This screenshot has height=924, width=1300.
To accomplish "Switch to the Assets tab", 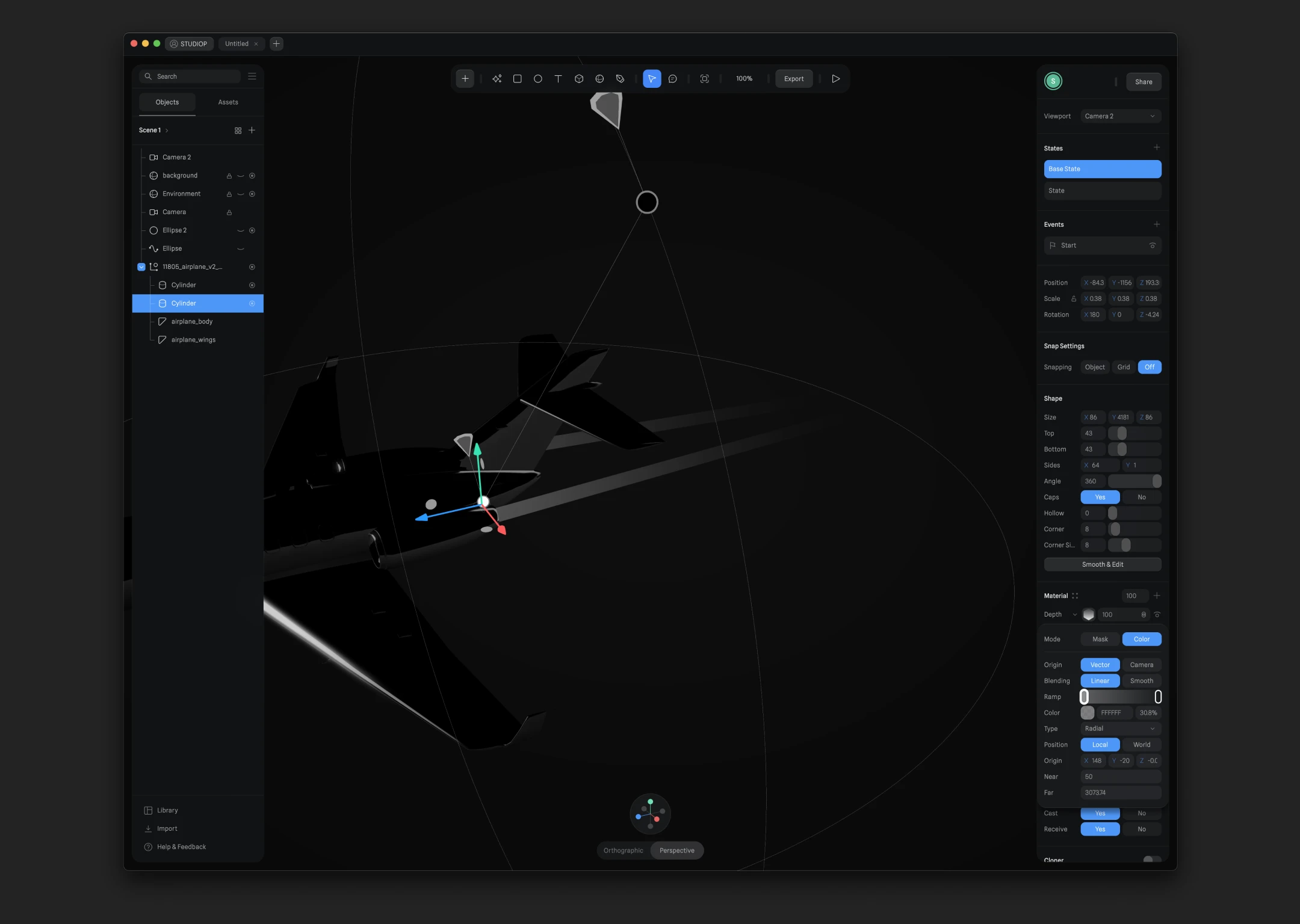I will tap(228, 102).
